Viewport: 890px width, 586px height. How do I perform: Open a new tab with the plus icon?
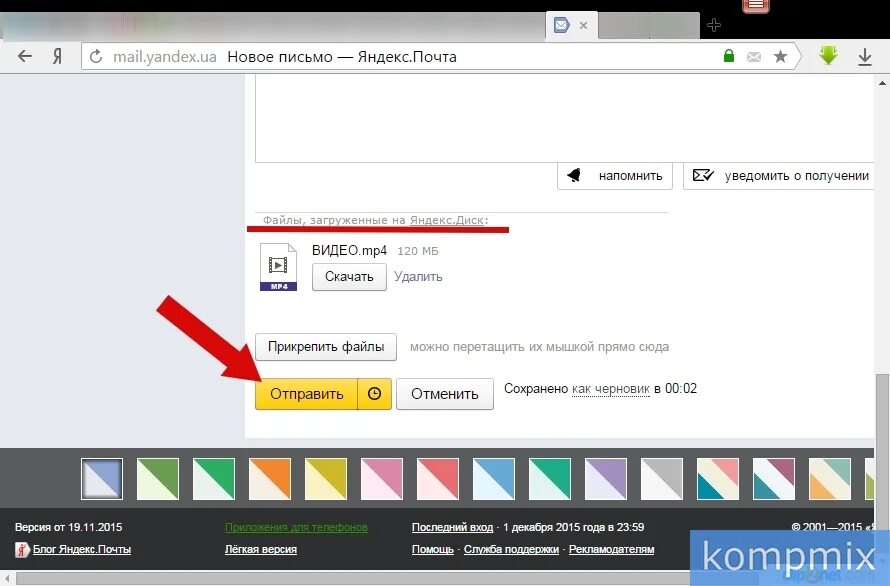tap(714, 25)
